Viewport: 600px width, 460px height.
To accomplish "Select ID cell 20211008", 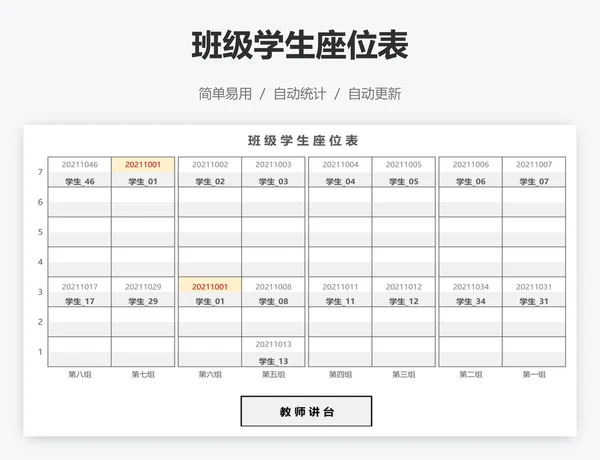I will click(x=273, y=287).
